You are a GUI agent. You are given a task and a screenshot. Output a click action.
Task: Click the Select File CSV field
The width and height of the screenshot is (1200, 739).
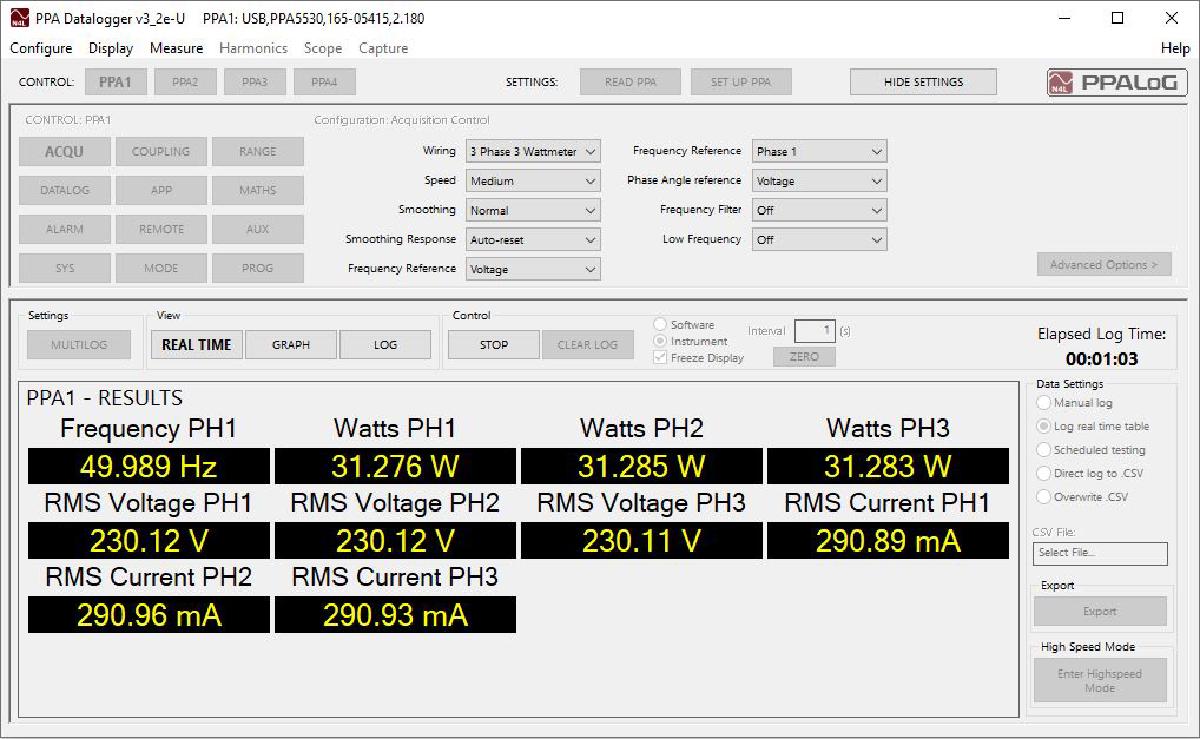point(1100,552)
